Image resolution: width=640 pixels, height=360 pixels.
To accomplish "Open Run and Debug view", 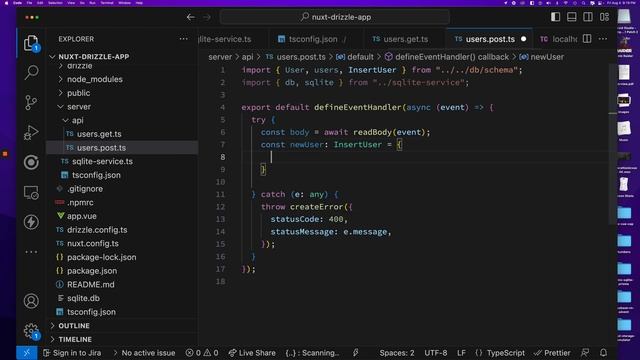I will pos(31,133).
